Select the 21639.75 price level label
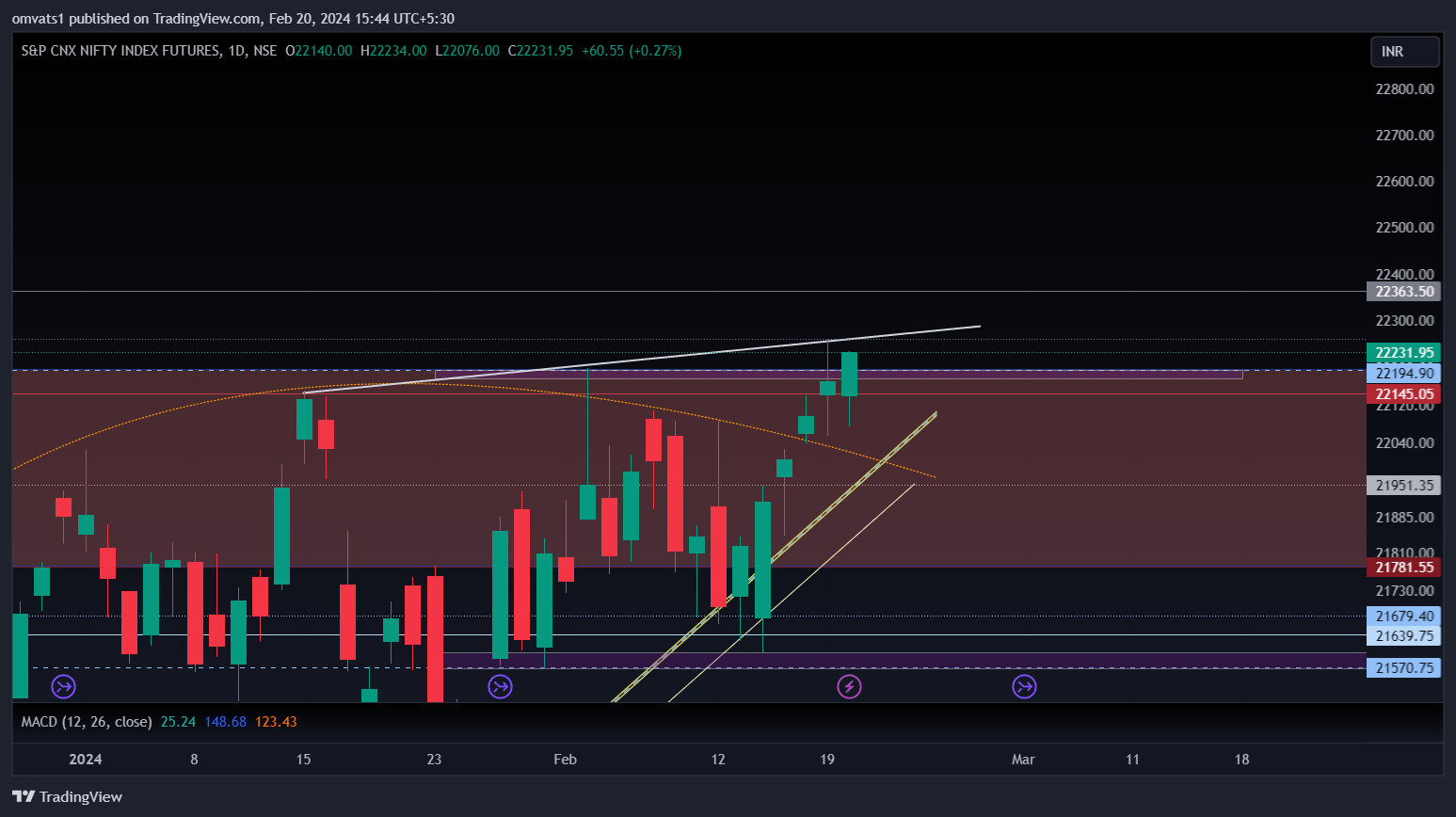This screenshot has height=817, width=1456. point(1403,636)
